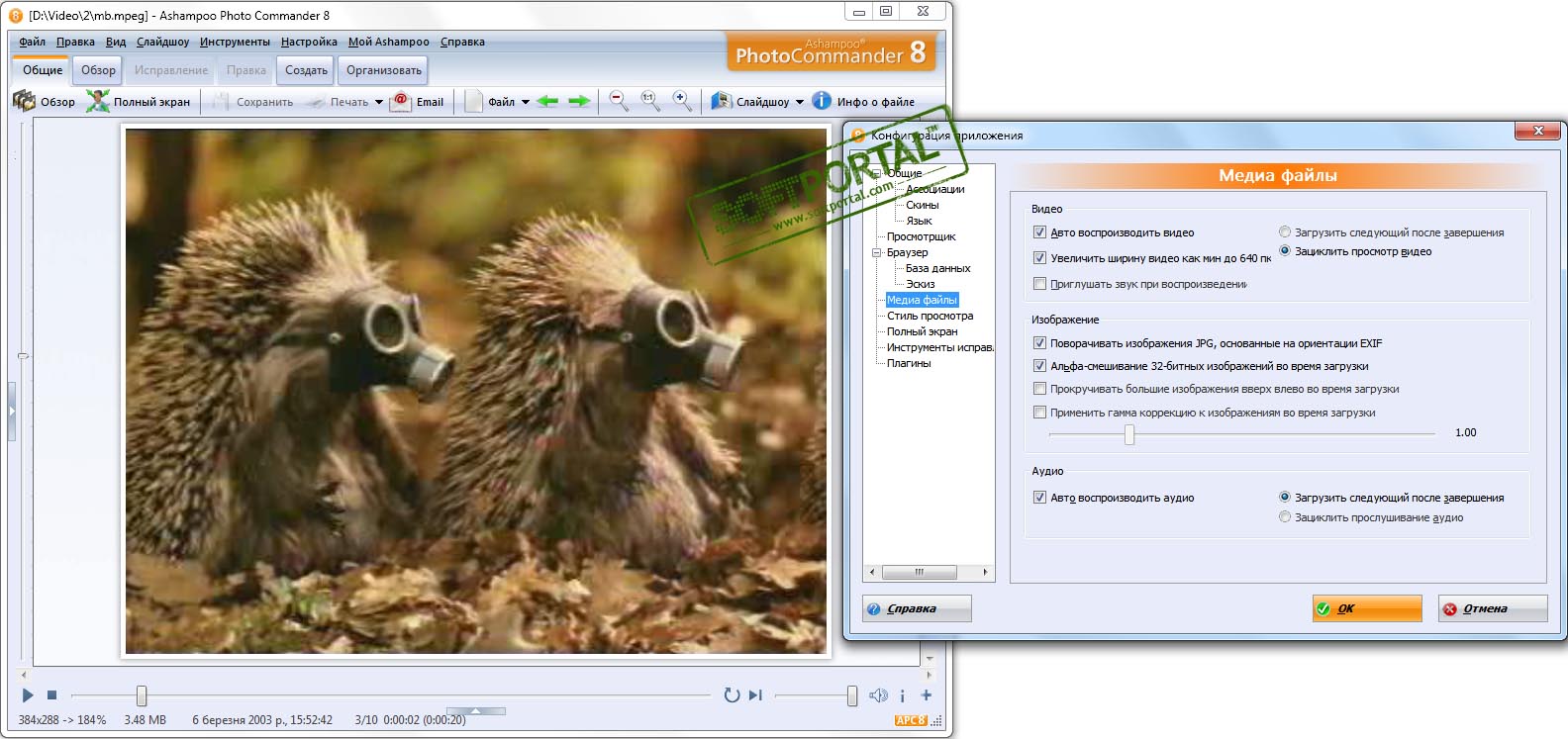The width and height of the screenshot is (1568, 739).
Task: Switch to the Организовать tab
Action: (383, 70)
